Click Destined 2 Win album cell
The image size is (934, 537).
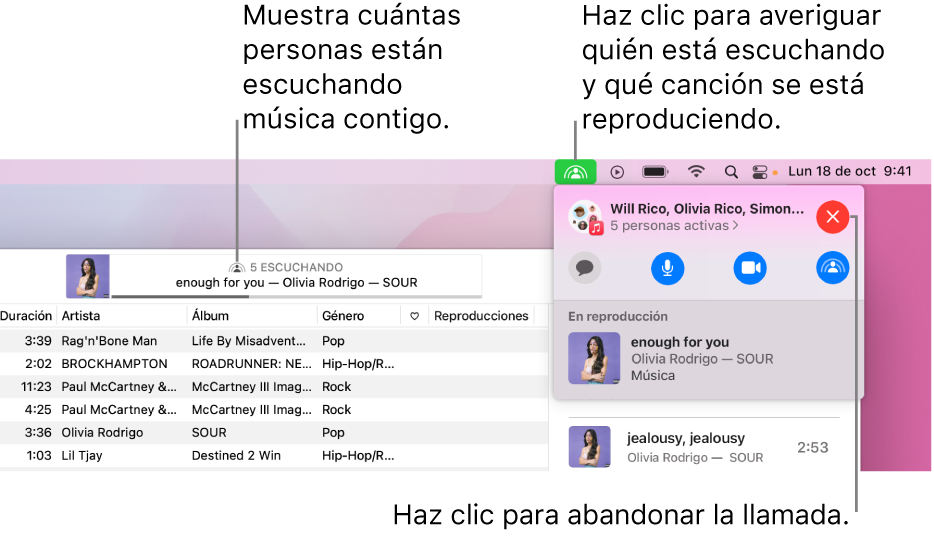point(236,455)
